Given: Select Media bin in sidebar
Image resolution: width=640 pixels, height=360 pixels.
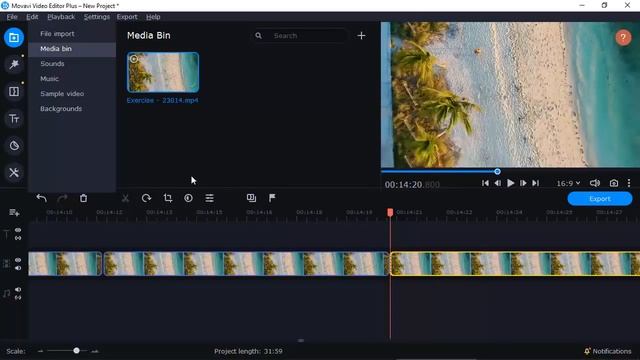Looking at the screenshot, I should pos(72,49).
